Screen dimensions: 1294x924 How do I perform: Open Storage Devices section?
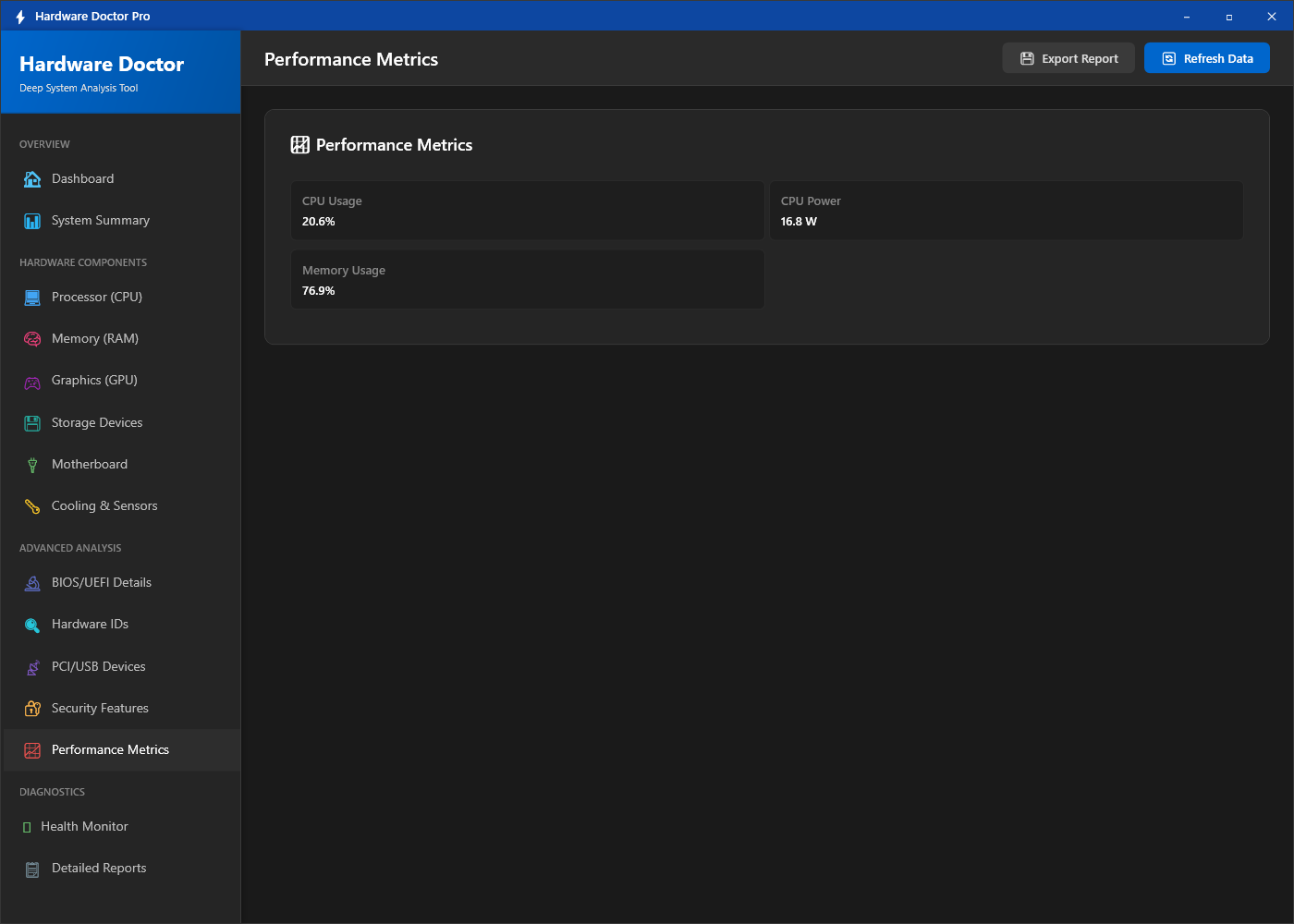121,423
